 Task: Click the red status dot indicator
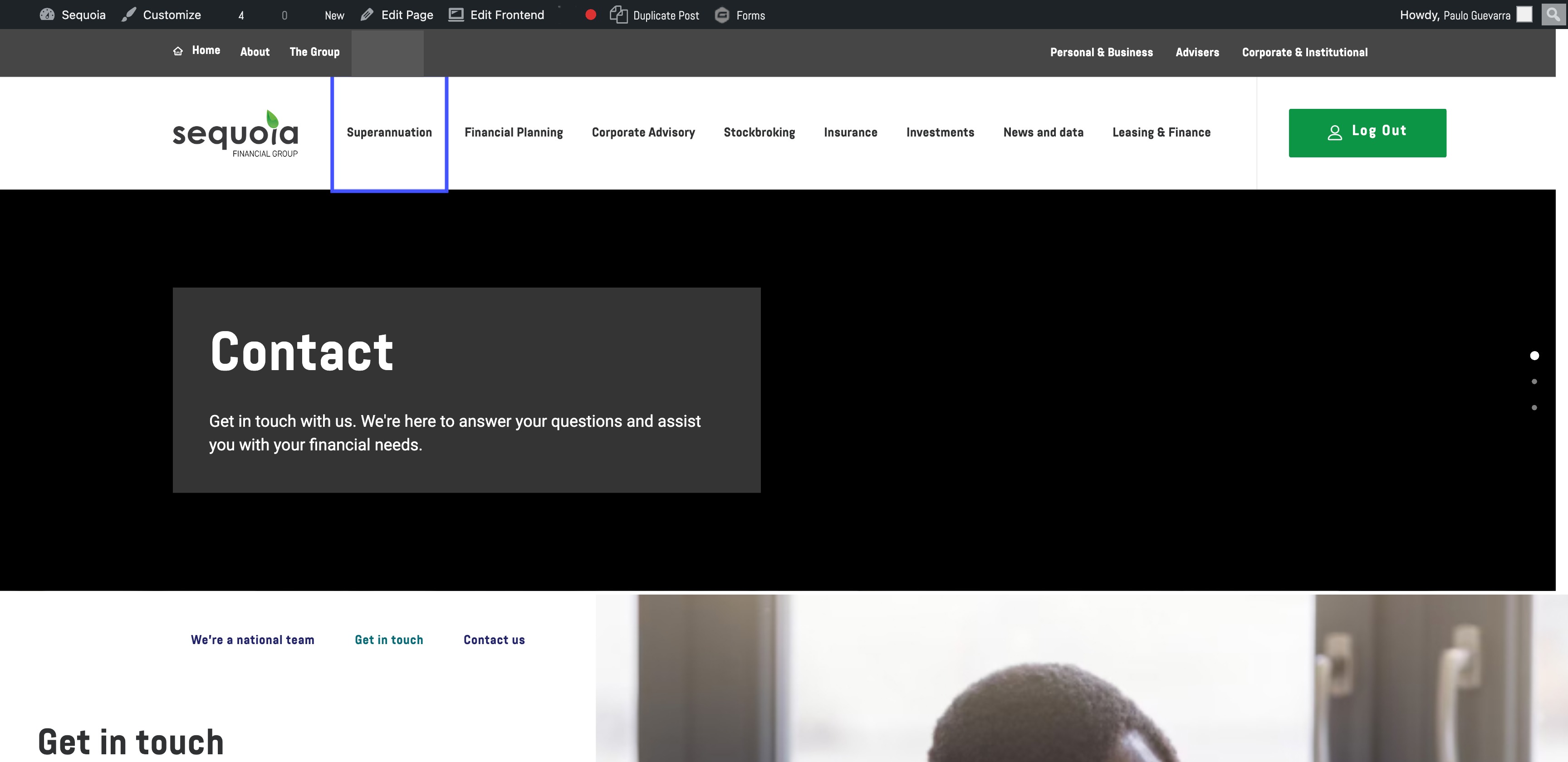590,15
